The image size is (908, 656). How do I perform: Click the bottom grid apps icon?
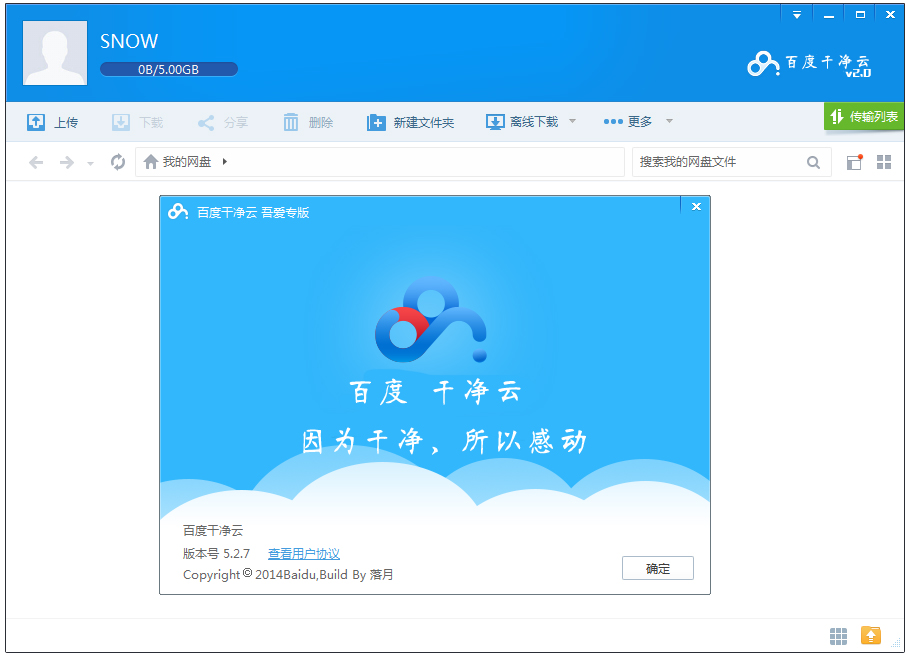click(838, 636)
